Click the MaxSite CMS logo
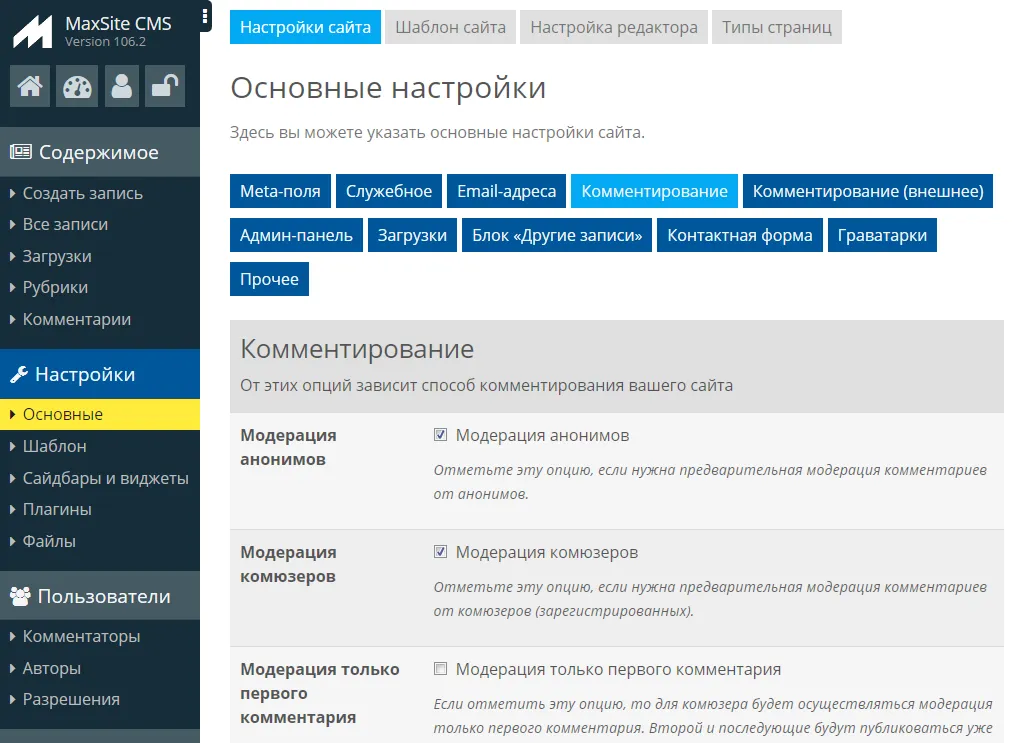 coord(33,32)
